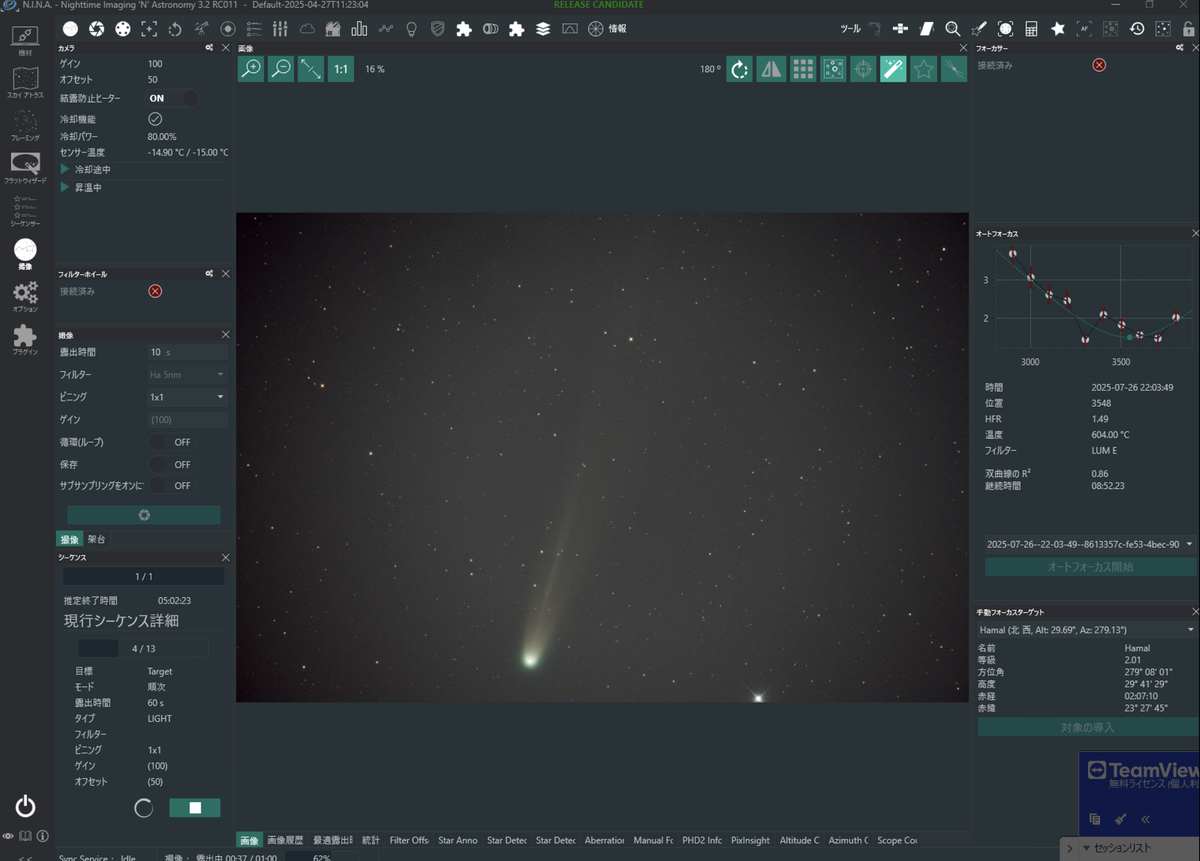Click the zoom in magnifier icon
The image size is (1200, 861).
click(x=251, y=69)
